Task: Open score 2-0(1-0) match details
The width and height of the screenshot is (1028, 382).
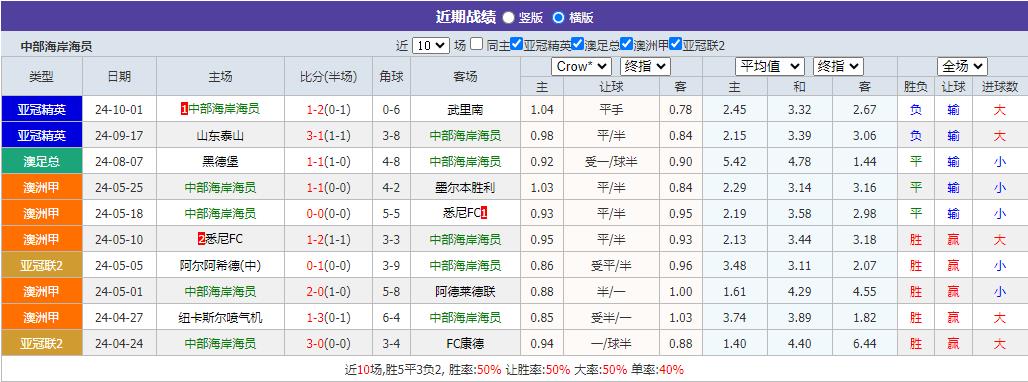Action: click(328, 292)
